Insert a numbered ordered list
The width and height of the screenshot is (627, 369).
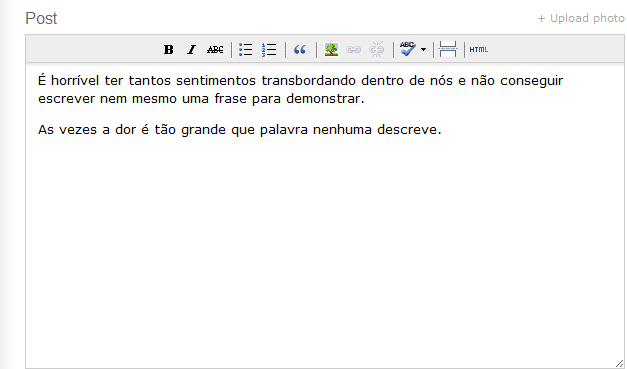[x=269, y=50]
